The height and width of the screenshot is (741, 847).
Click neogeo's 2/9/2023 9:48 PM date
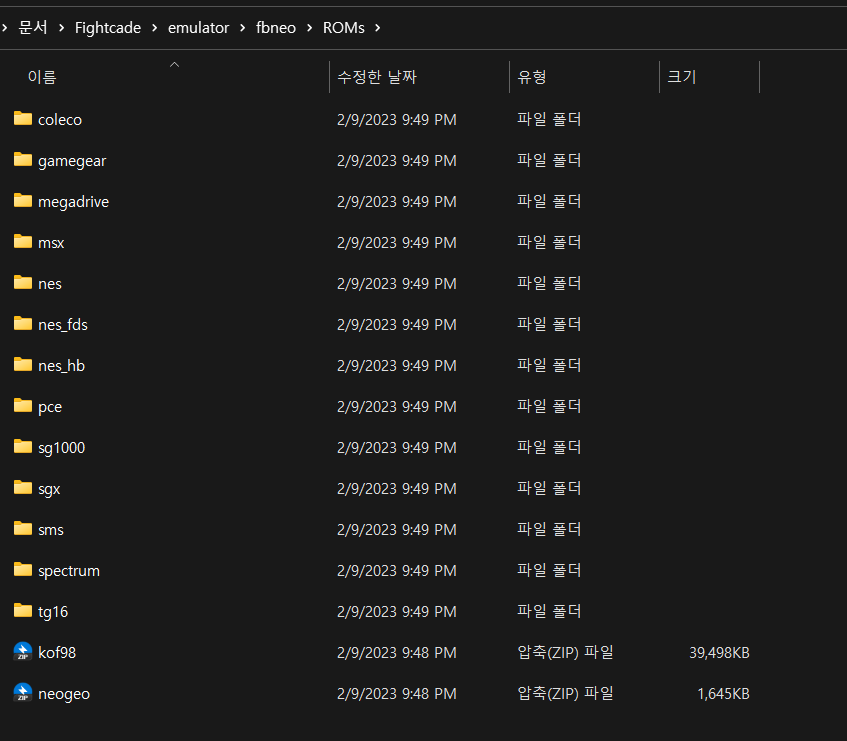click(x=396, y=693)
